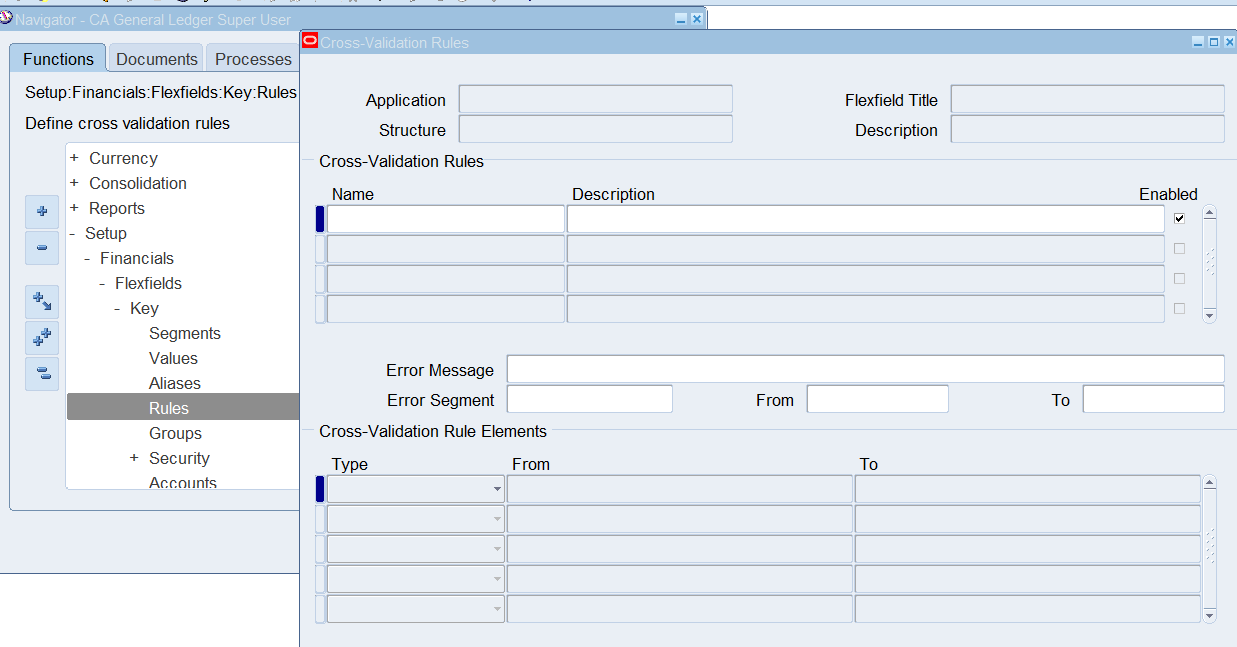The width and height of the screenshot is (1237, 647).
Task: Click the Description field of the third rule row
Action: point(866,279)
